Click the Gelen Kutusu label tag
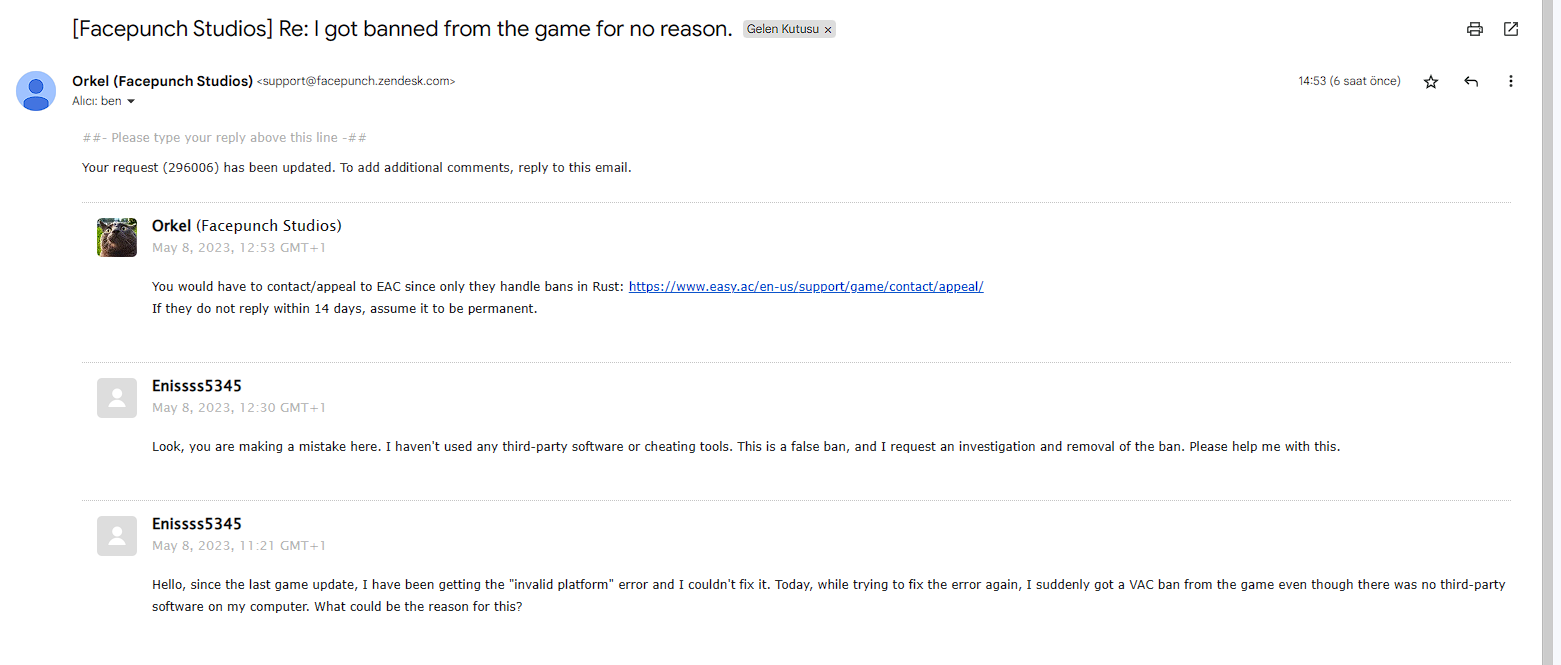 (x=782, y=30)
